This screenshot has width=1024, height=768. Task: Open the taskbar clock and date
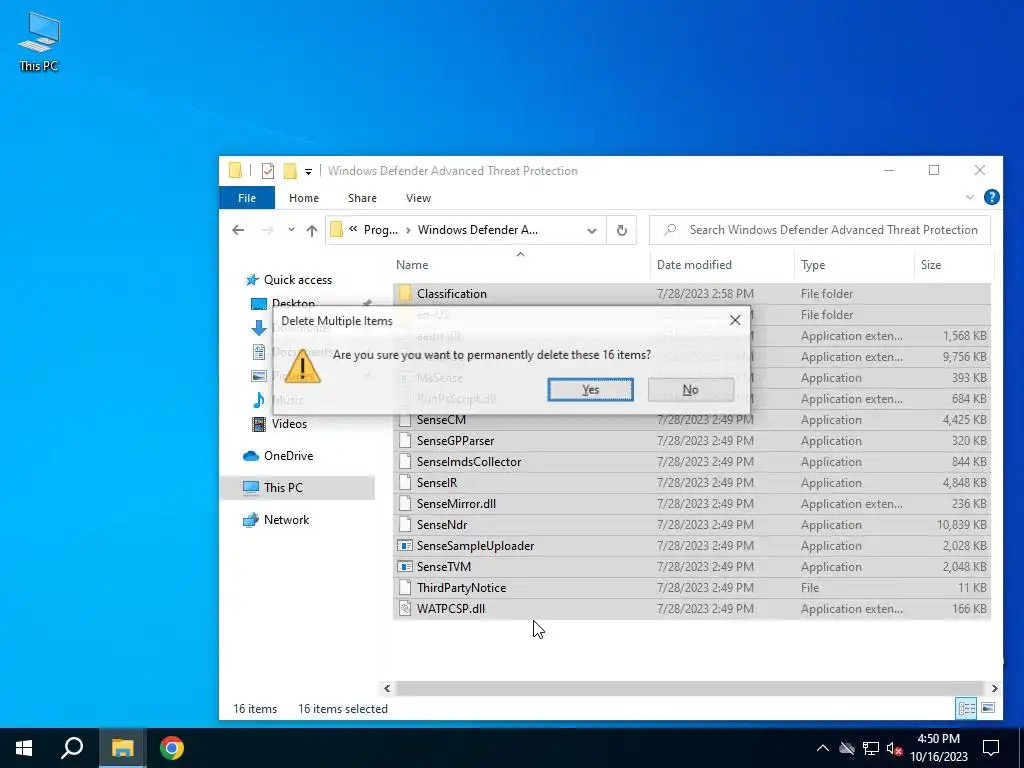[938, 748]
